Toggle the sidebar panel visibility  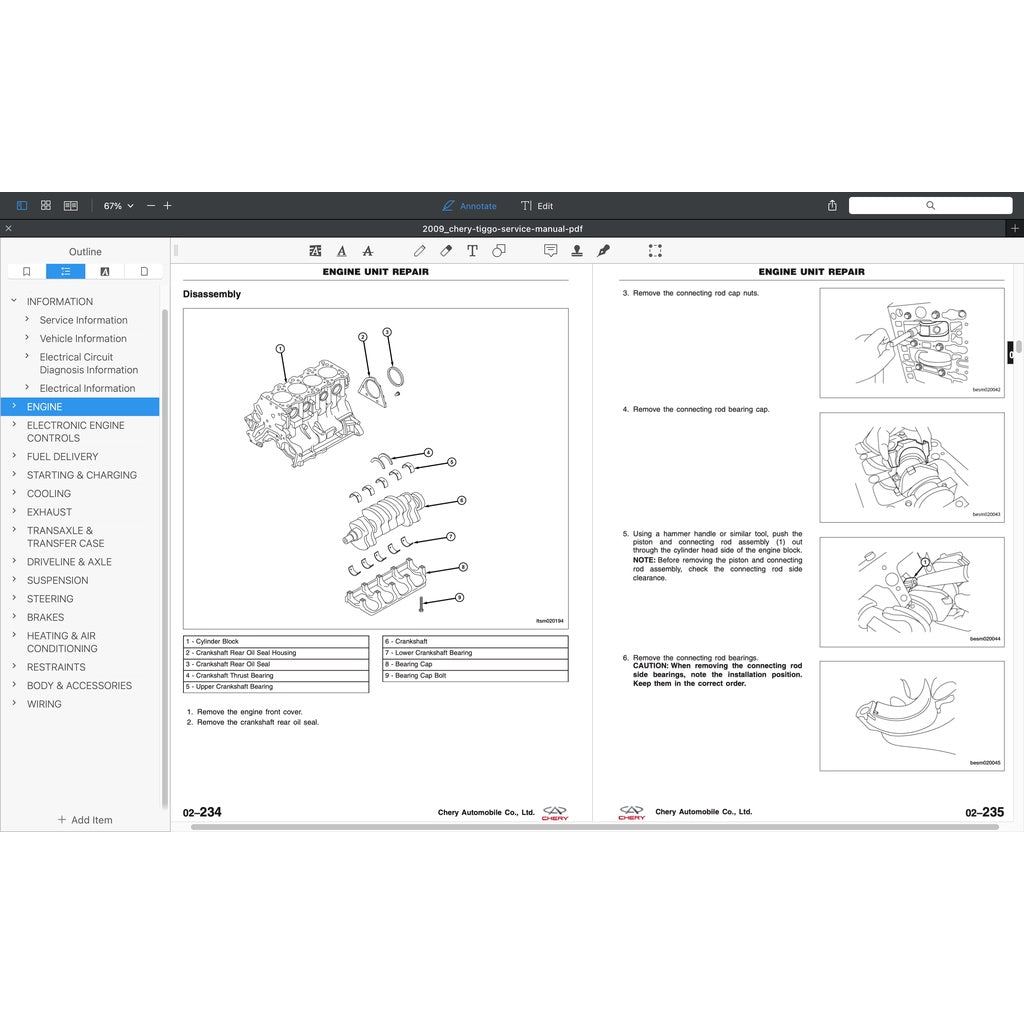pos(21,205)
